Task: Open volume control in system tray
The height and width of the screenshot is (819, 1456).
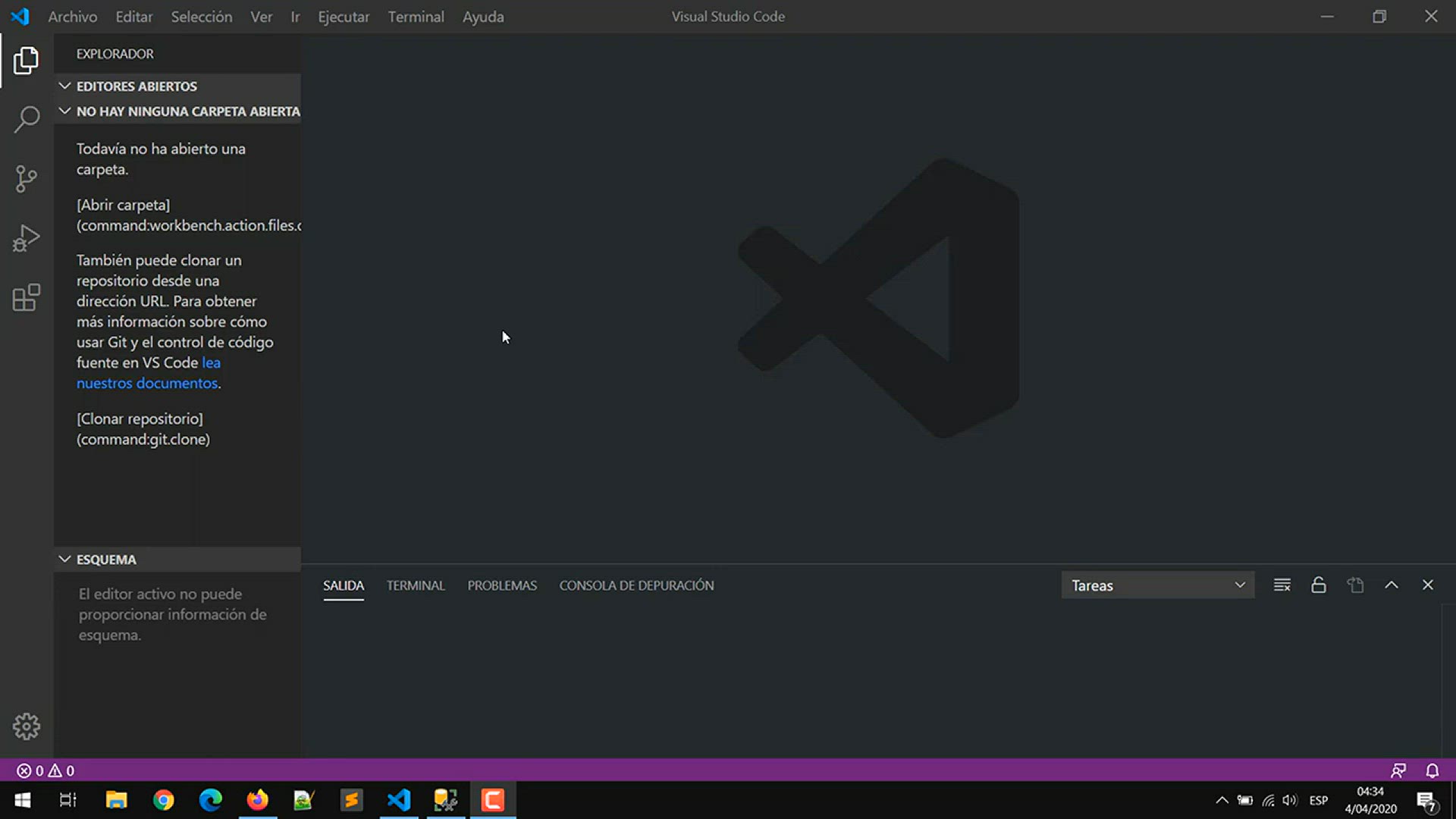Action: click(x=1290, y=800)
